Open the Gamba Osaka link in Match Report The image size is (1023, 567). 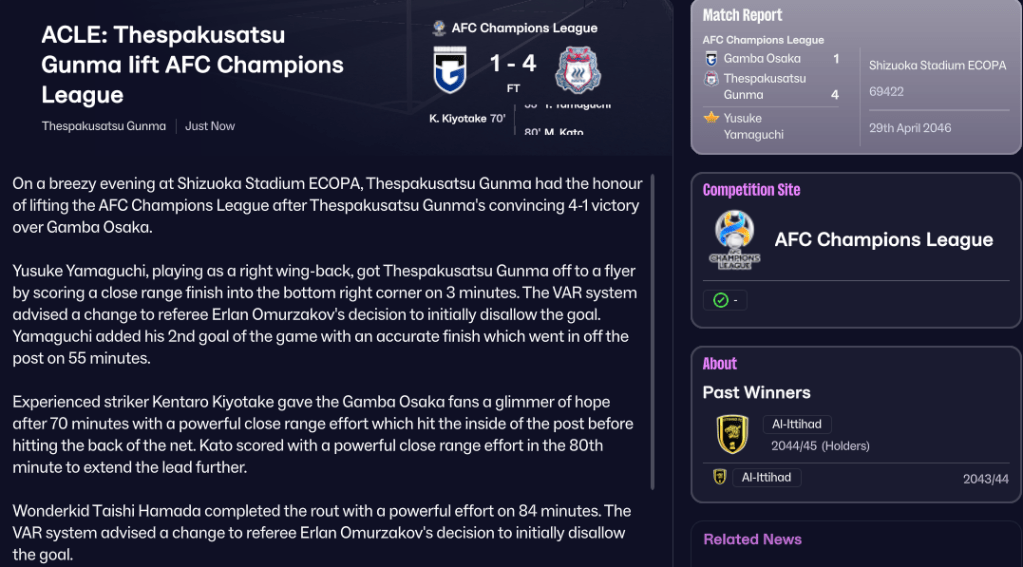pos(762,59)
